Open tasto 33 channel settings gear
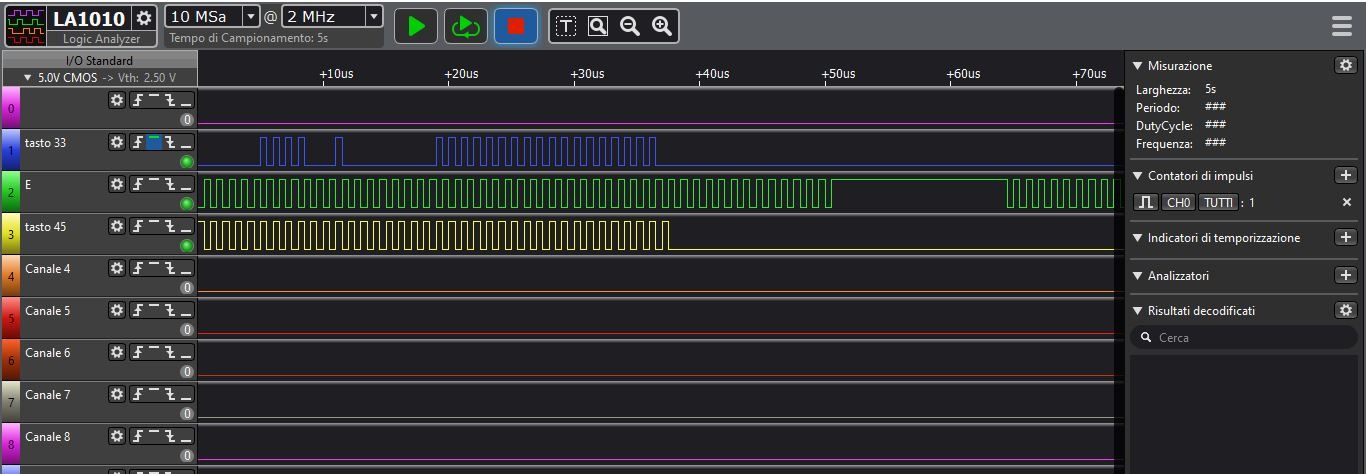This screenshot has height=474, width=1366. coord(117,143)
